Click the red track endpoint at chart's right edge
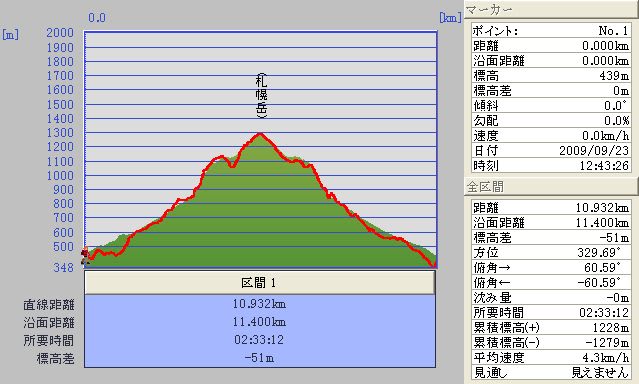 (434, 265)
